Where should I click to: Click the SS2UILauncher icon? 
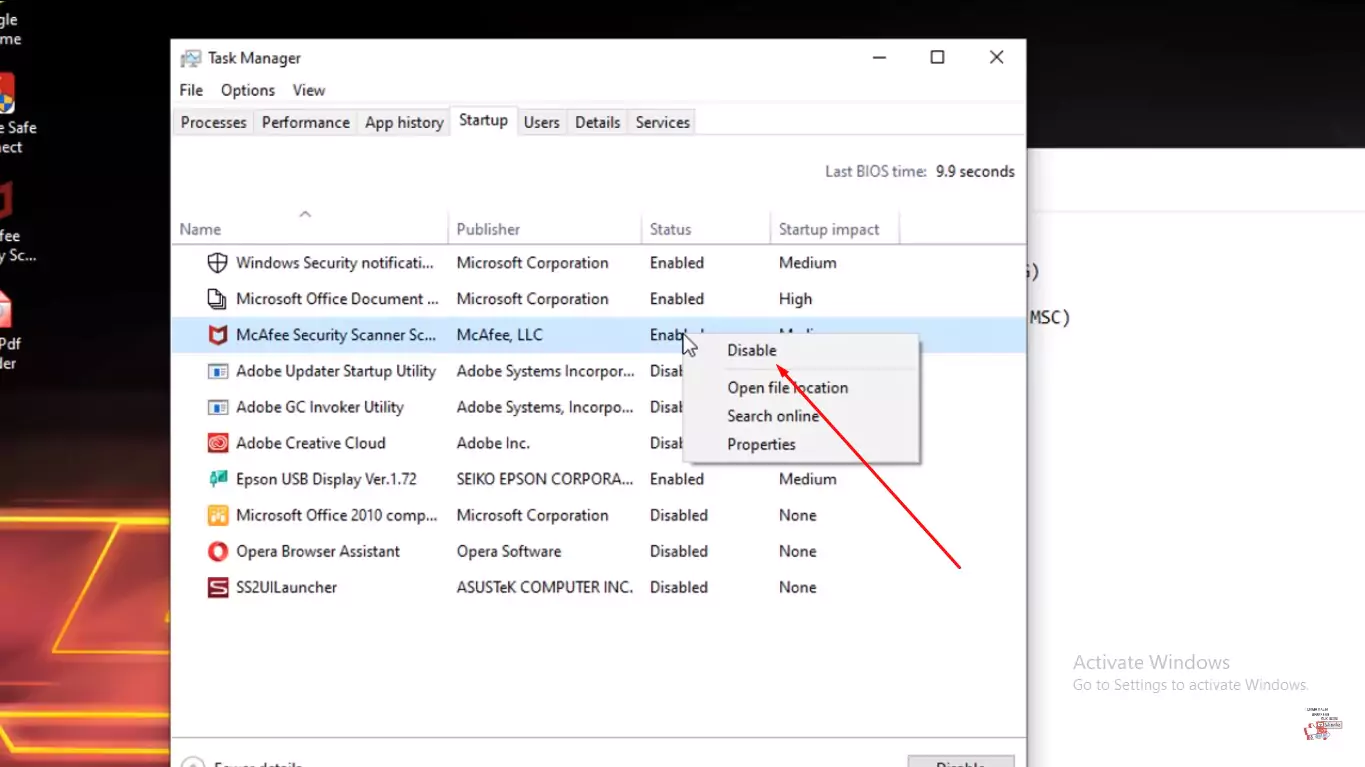(x=217, y=587)
